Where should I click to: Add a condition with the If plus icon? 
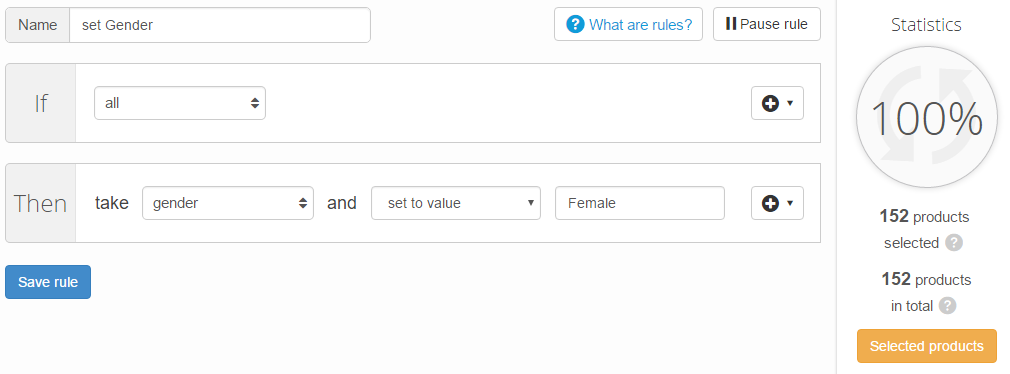click(x=770, y=103)
